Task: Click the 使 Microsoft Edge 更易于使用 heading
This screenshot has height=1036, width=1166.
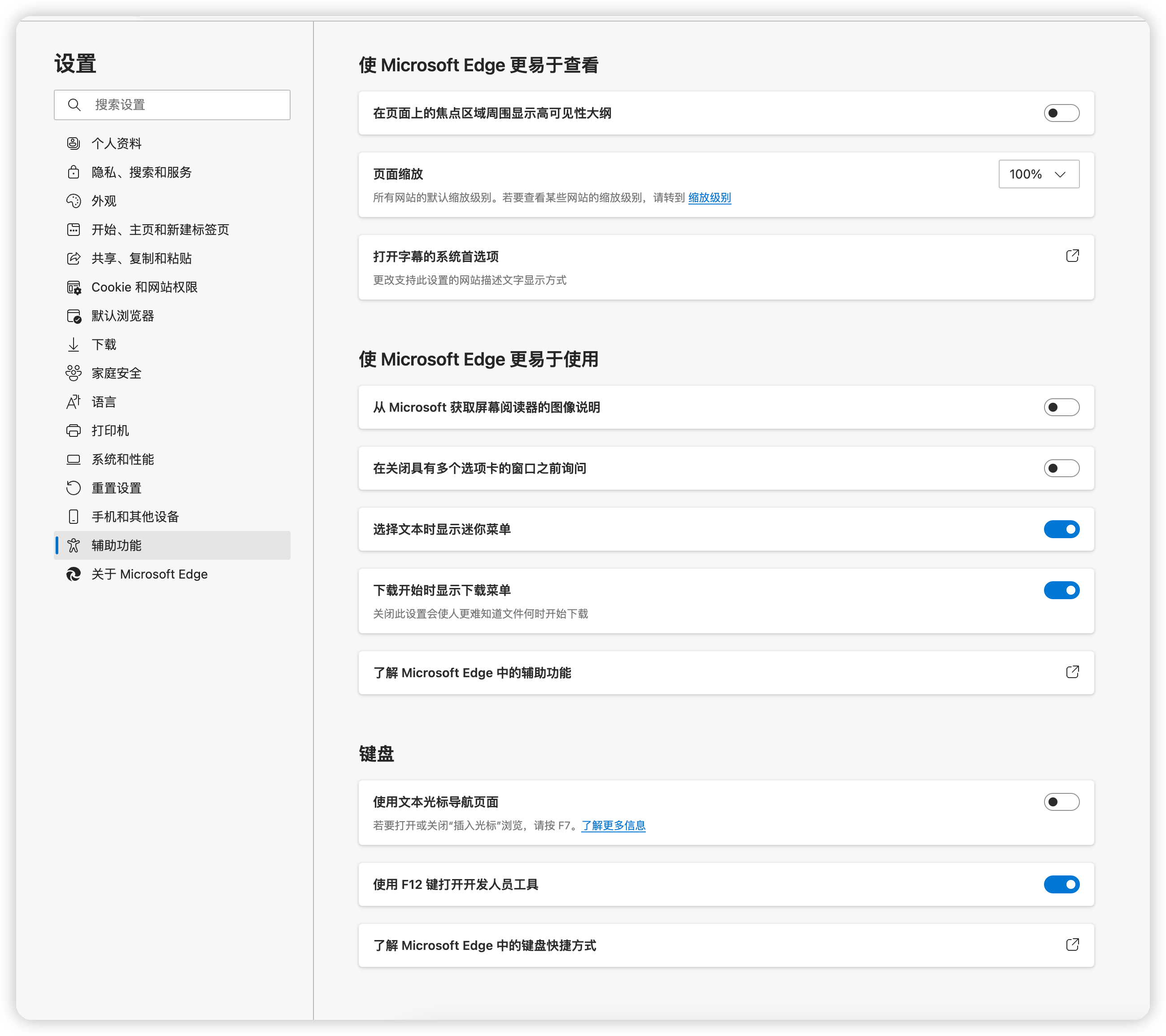Action: 479,359
